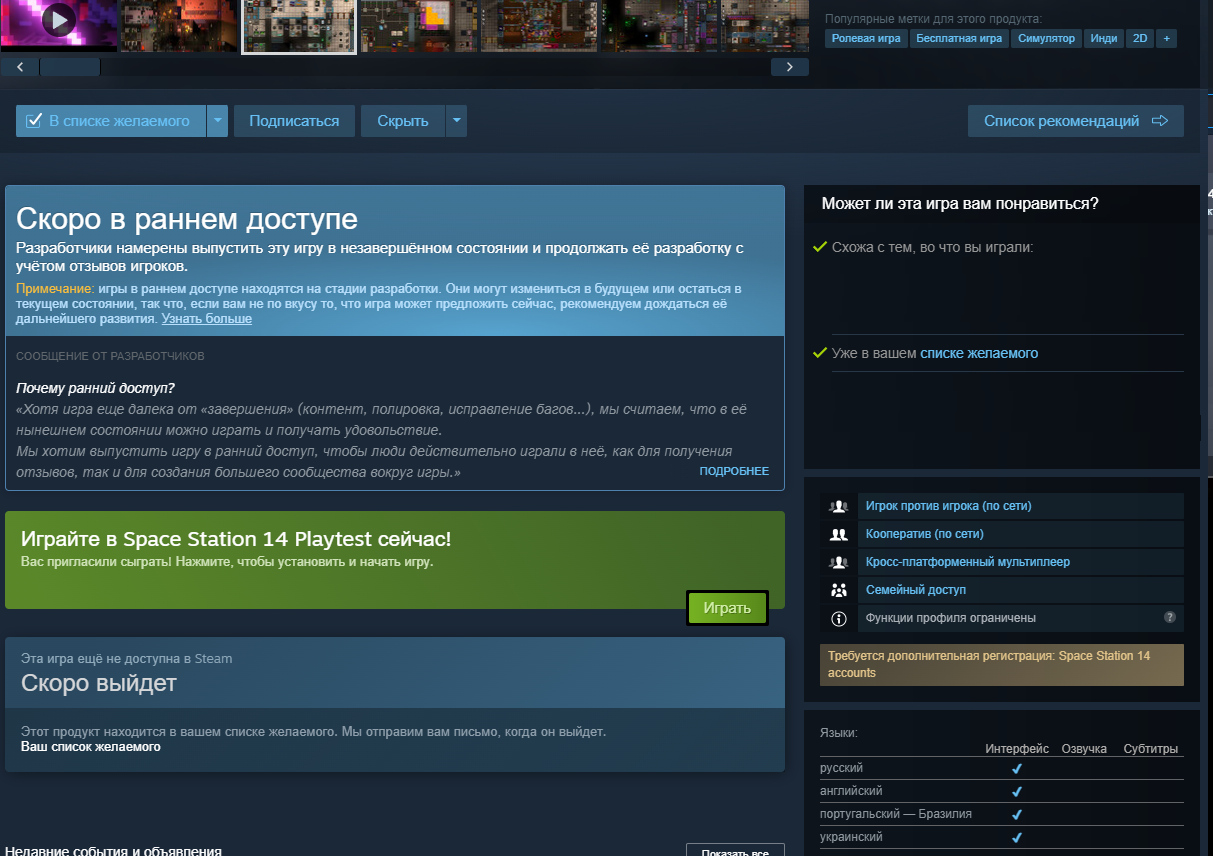1213x856 pixels.
Task: Open the Ролевая игра tag
Action: [x=866, y=39]
